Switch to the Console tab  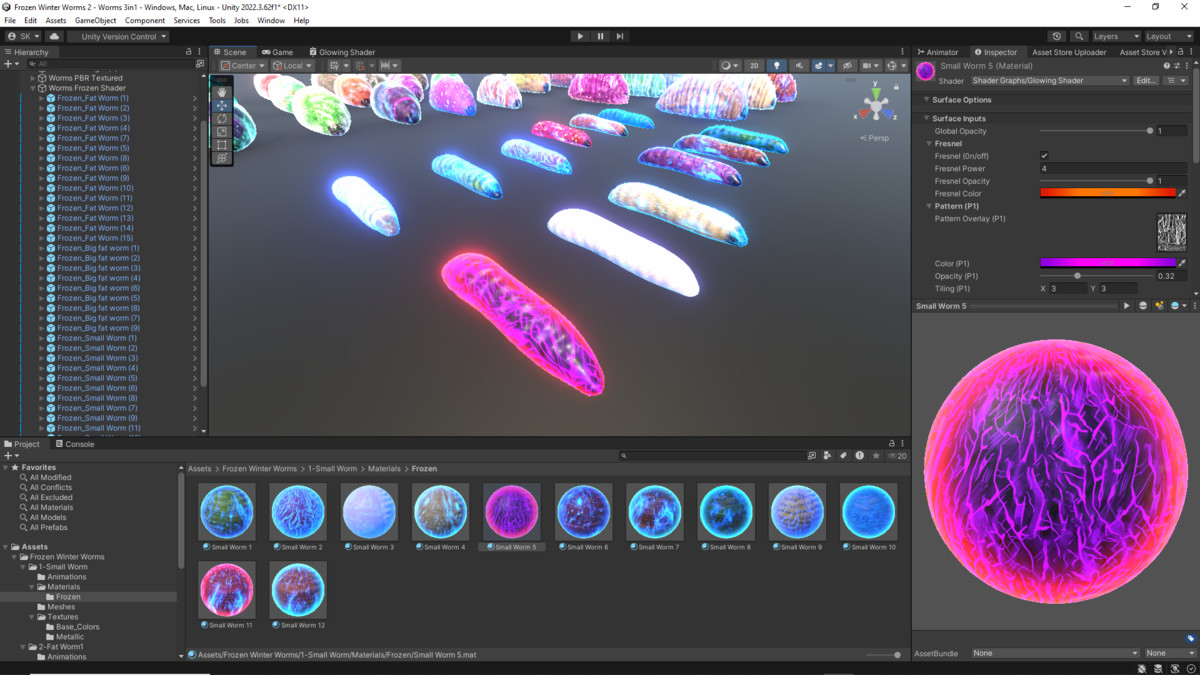pos(75,444)
